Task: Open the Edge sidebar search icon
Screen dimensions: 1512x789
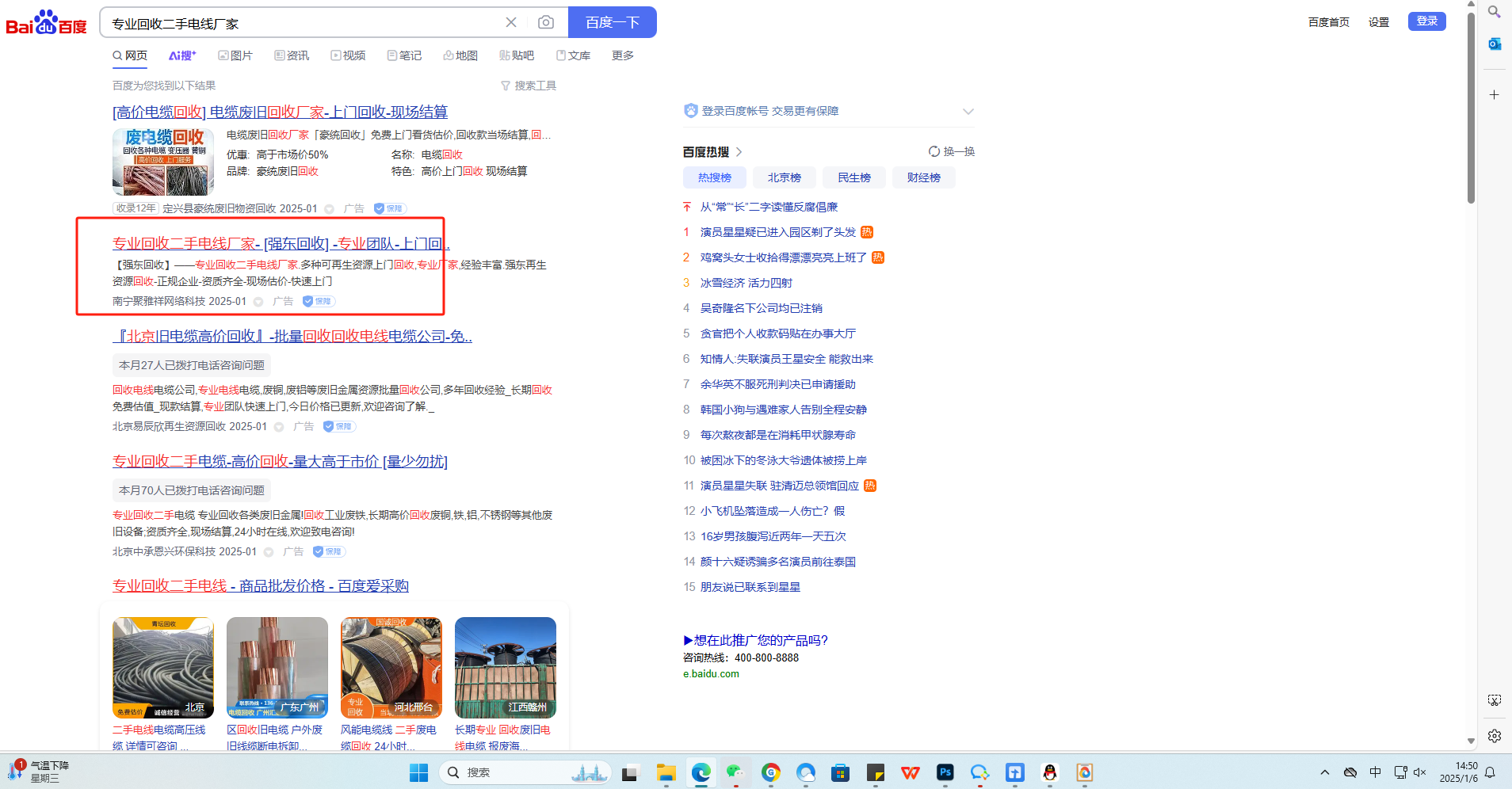Action: pyautogui.click(x=1494, y=12)
